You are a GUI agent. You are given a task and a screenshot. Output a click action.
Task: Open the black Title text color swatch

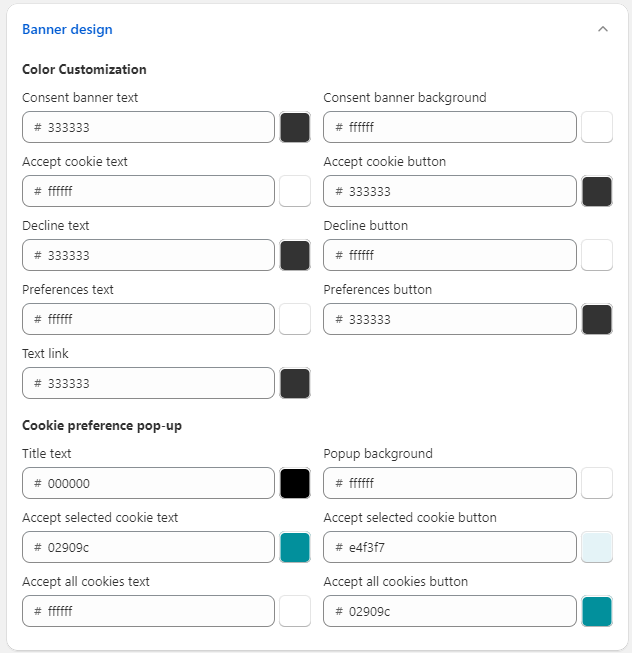(295, 483)
